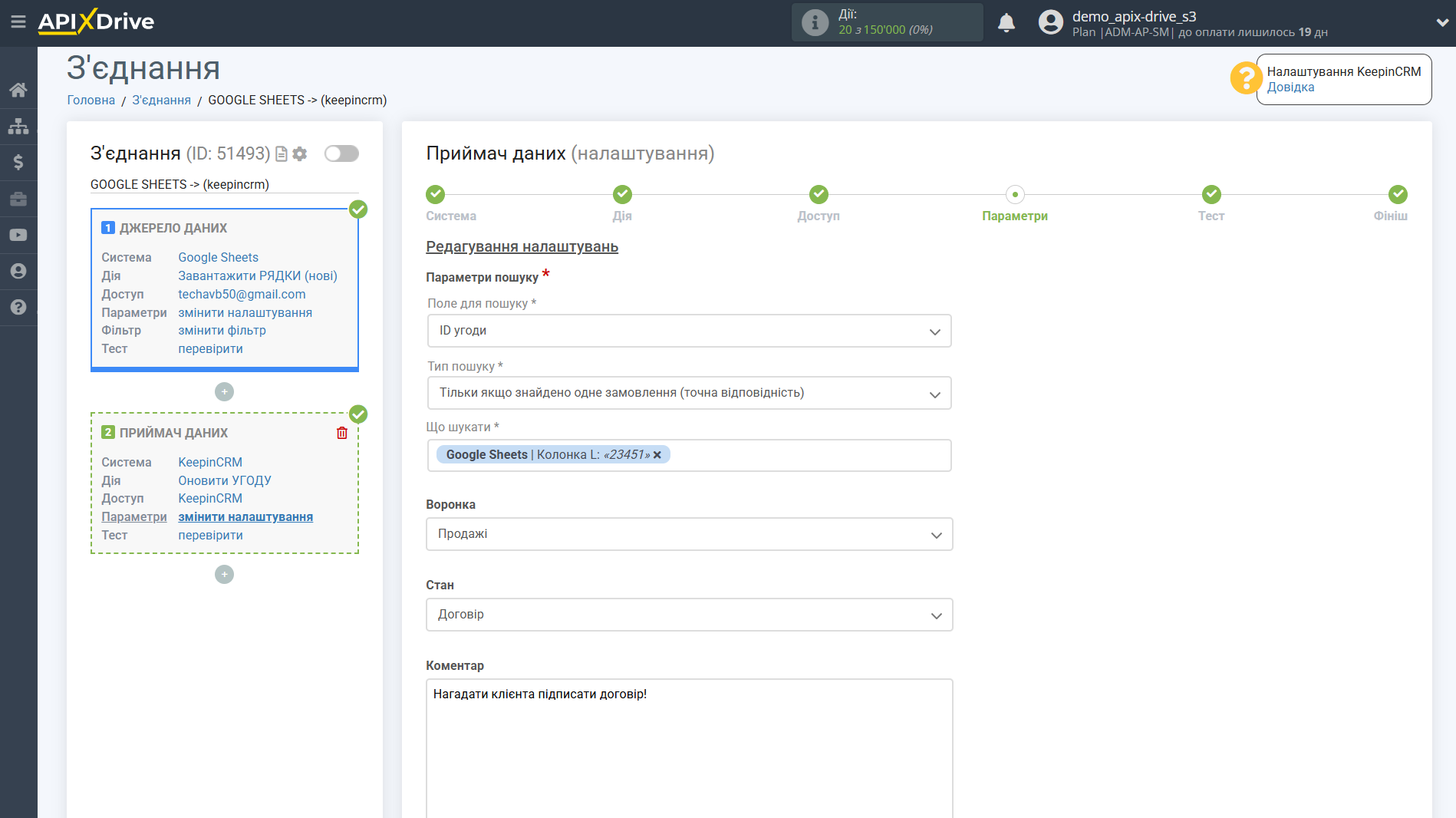The width and height of the screenshot is (1456, 818).
Task: Click receiver перевірити test link
Action: (210, 536)
